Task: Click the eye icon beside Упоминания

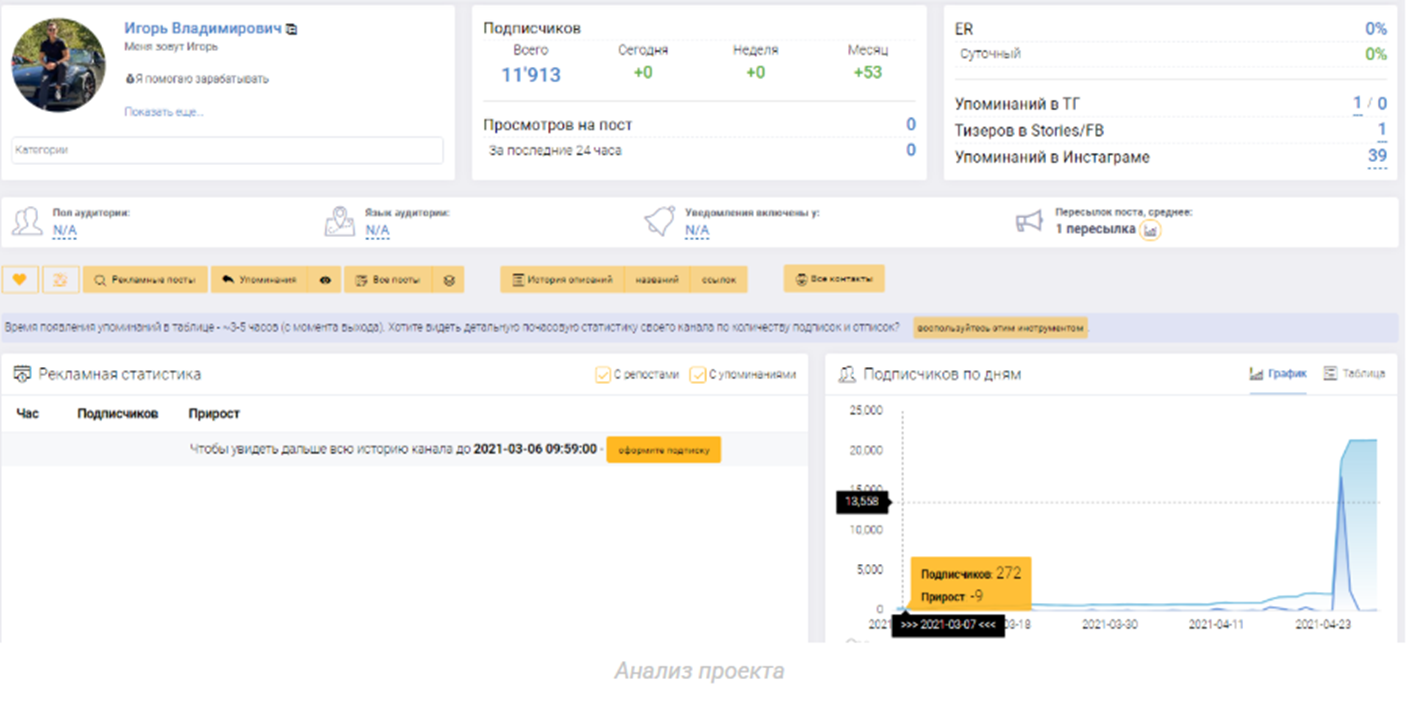Action: (x=325, y=280)
